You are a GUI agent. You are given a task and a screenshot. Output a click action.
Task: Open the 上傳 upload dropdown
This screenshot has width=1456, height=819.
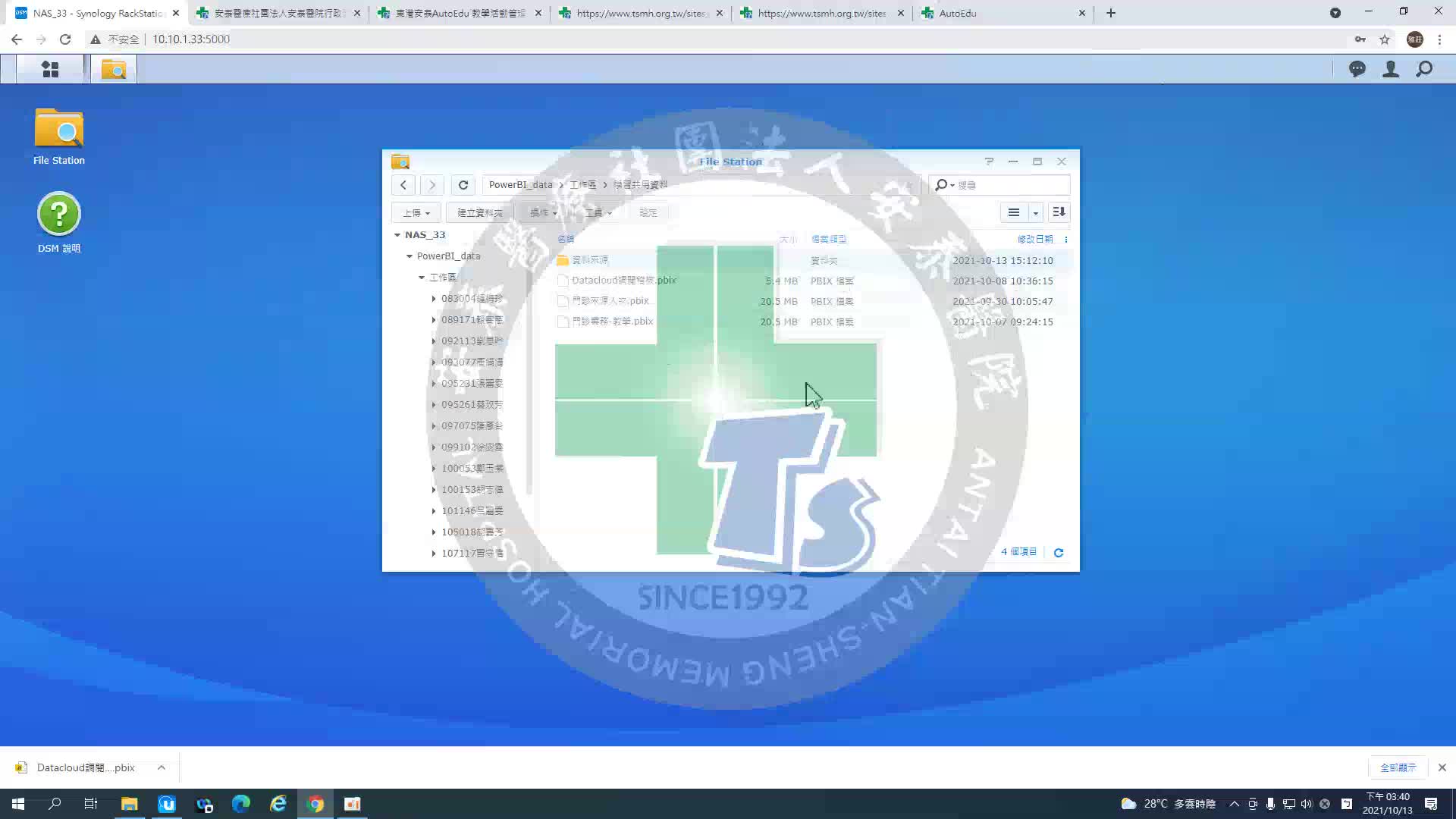coord(416,212)
